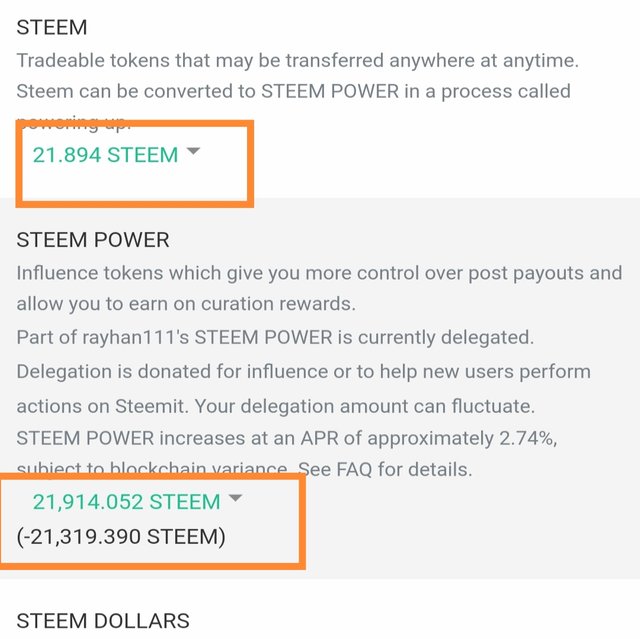Open the 21,914.052 STEEM power dropdown
640x639 pixels.
point(137,501)
